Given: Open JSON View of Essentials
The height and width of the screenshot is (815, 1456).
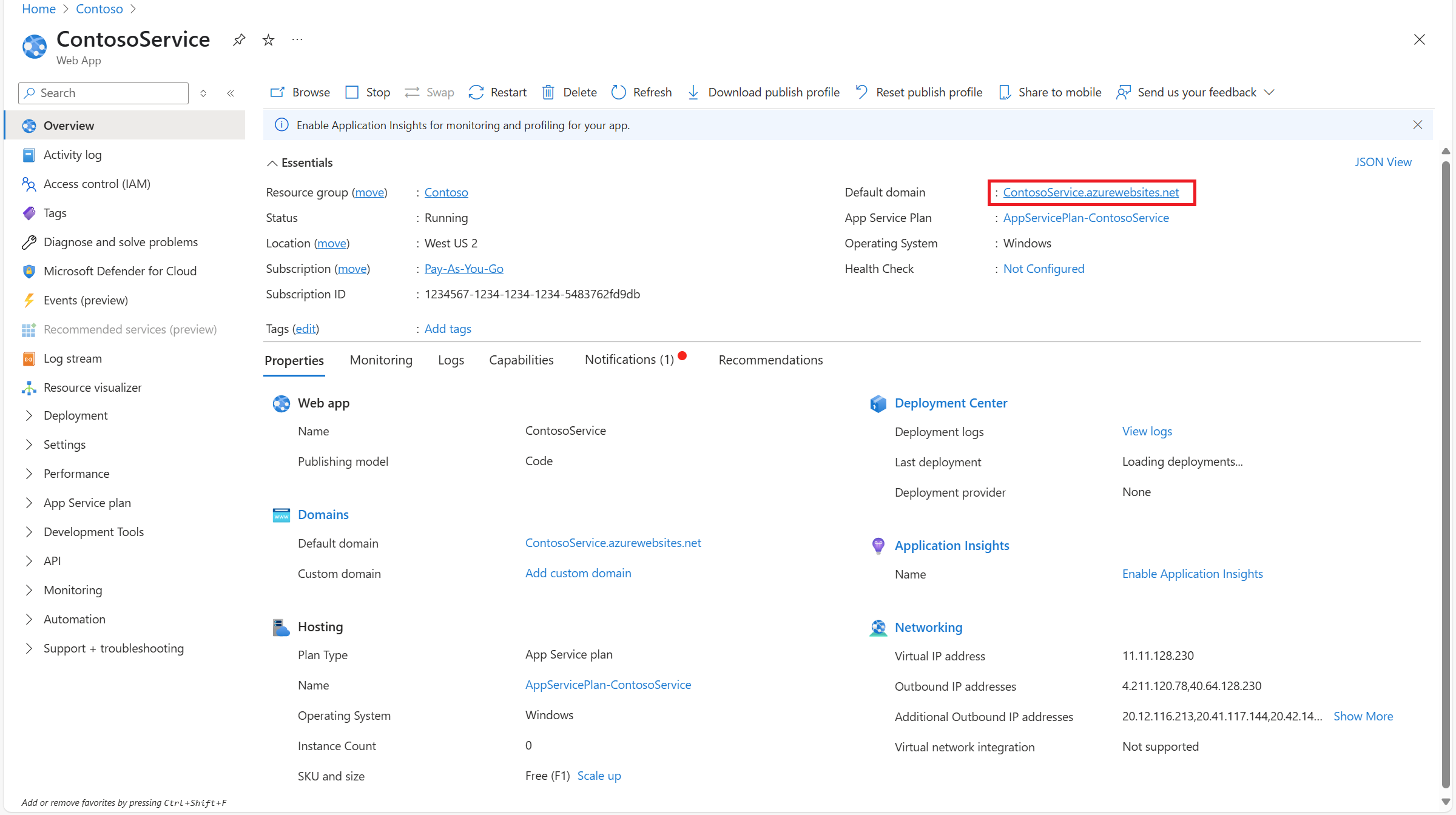Looking at the screenshot, I should point(1383,162).
